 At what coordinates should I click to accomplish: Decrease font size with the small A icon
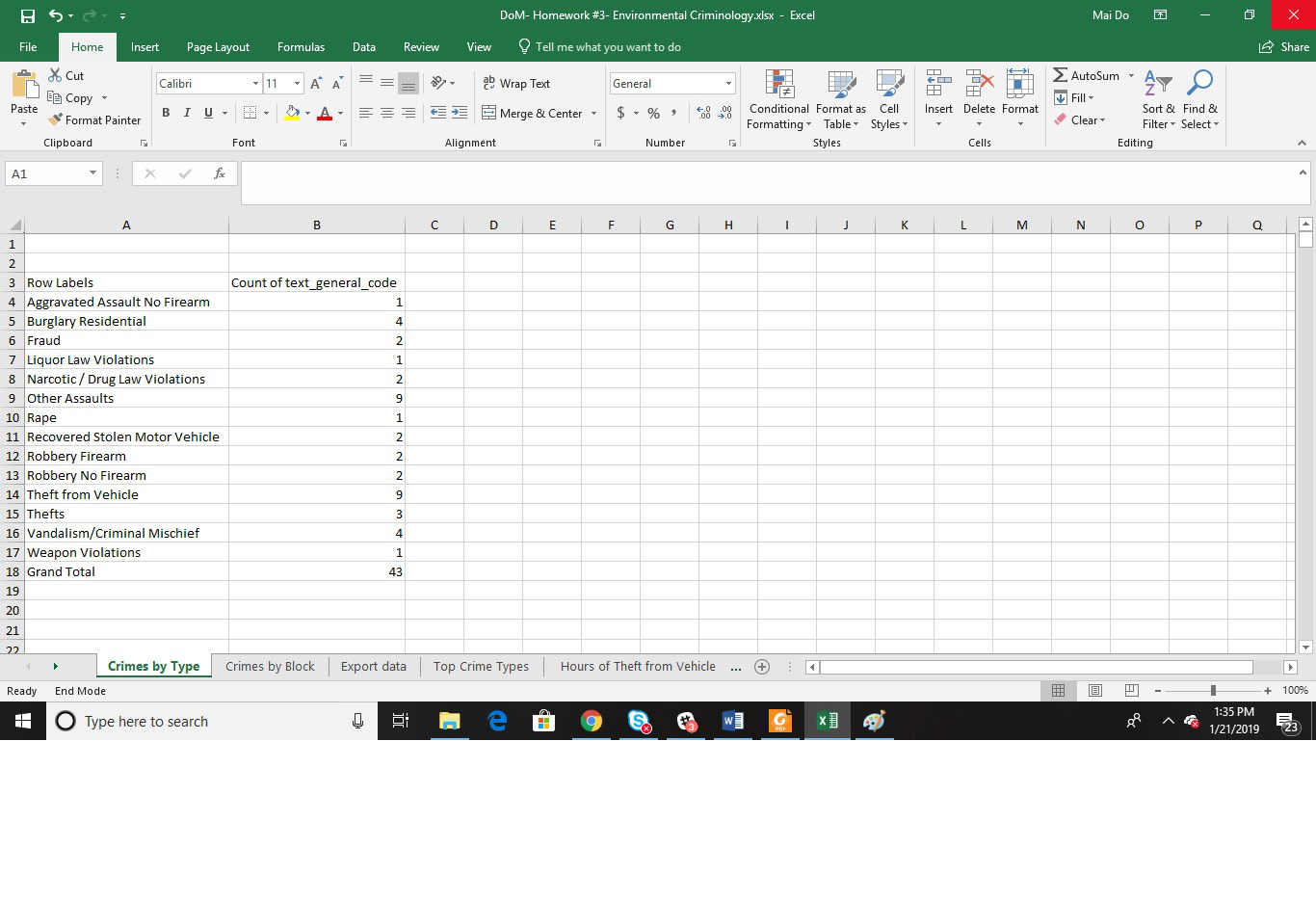337,84
